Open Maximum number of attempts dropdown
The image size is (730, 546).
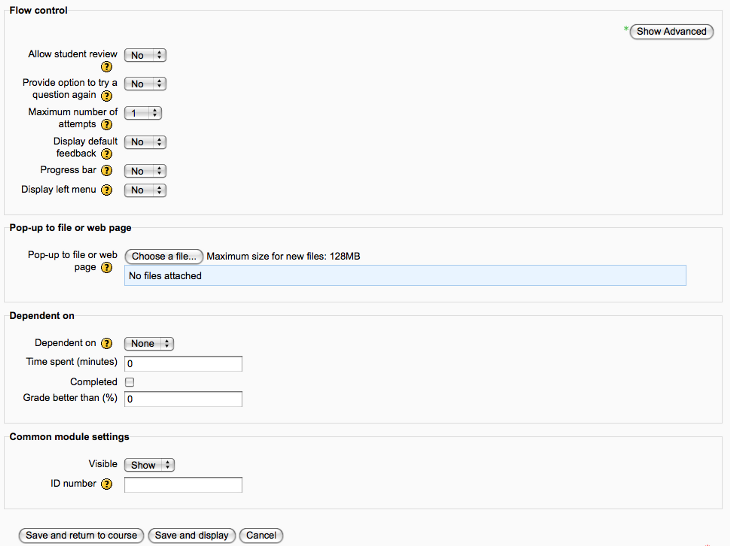[143, 113]
